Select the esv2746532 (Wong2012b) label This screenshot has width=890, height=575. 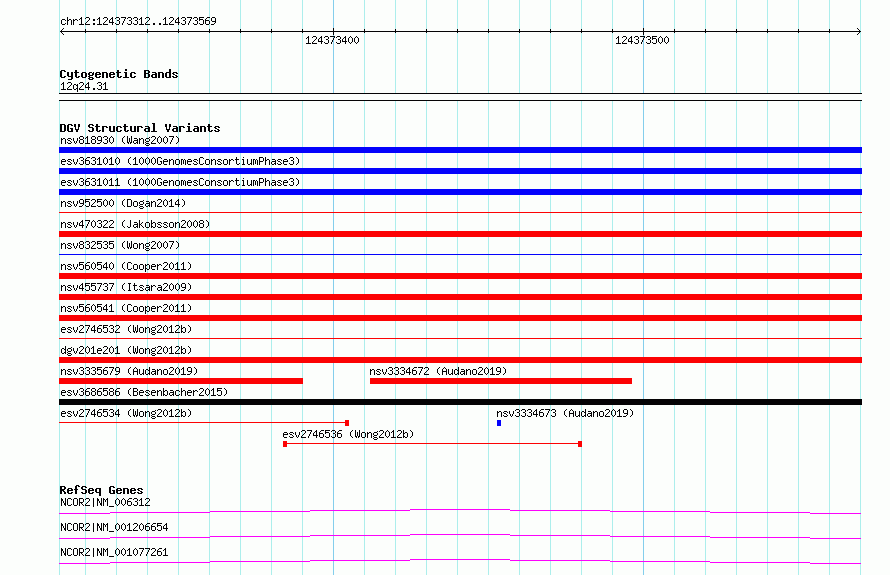tap(126, 329)
